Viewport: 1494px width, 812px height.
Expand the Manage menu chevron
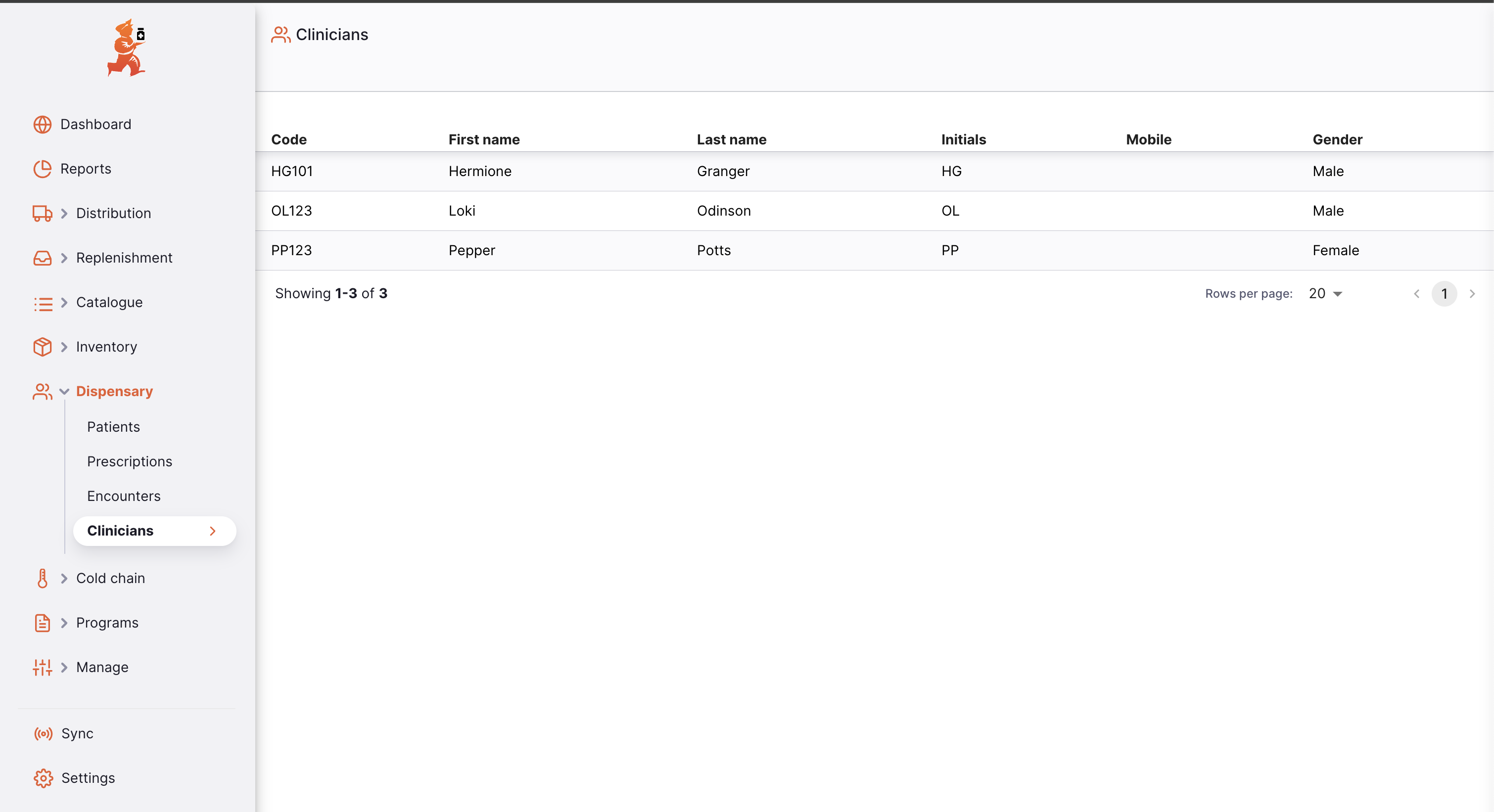64,668
